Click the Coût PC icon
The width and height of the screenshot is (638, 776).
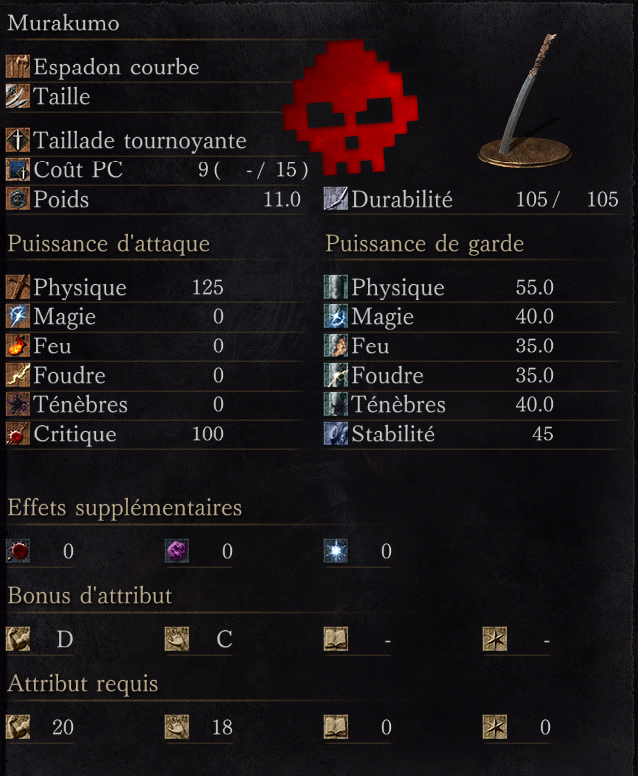point(18,170)
